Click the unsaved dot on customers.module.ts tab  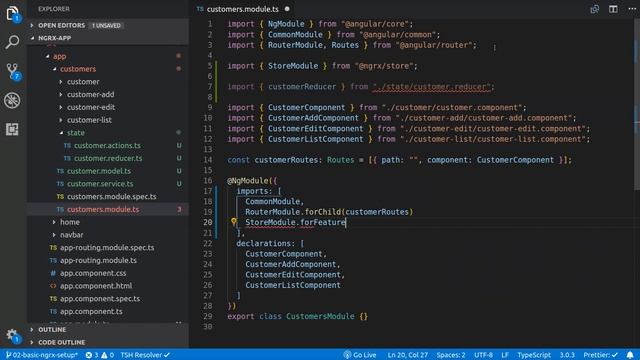coord(287,9)
